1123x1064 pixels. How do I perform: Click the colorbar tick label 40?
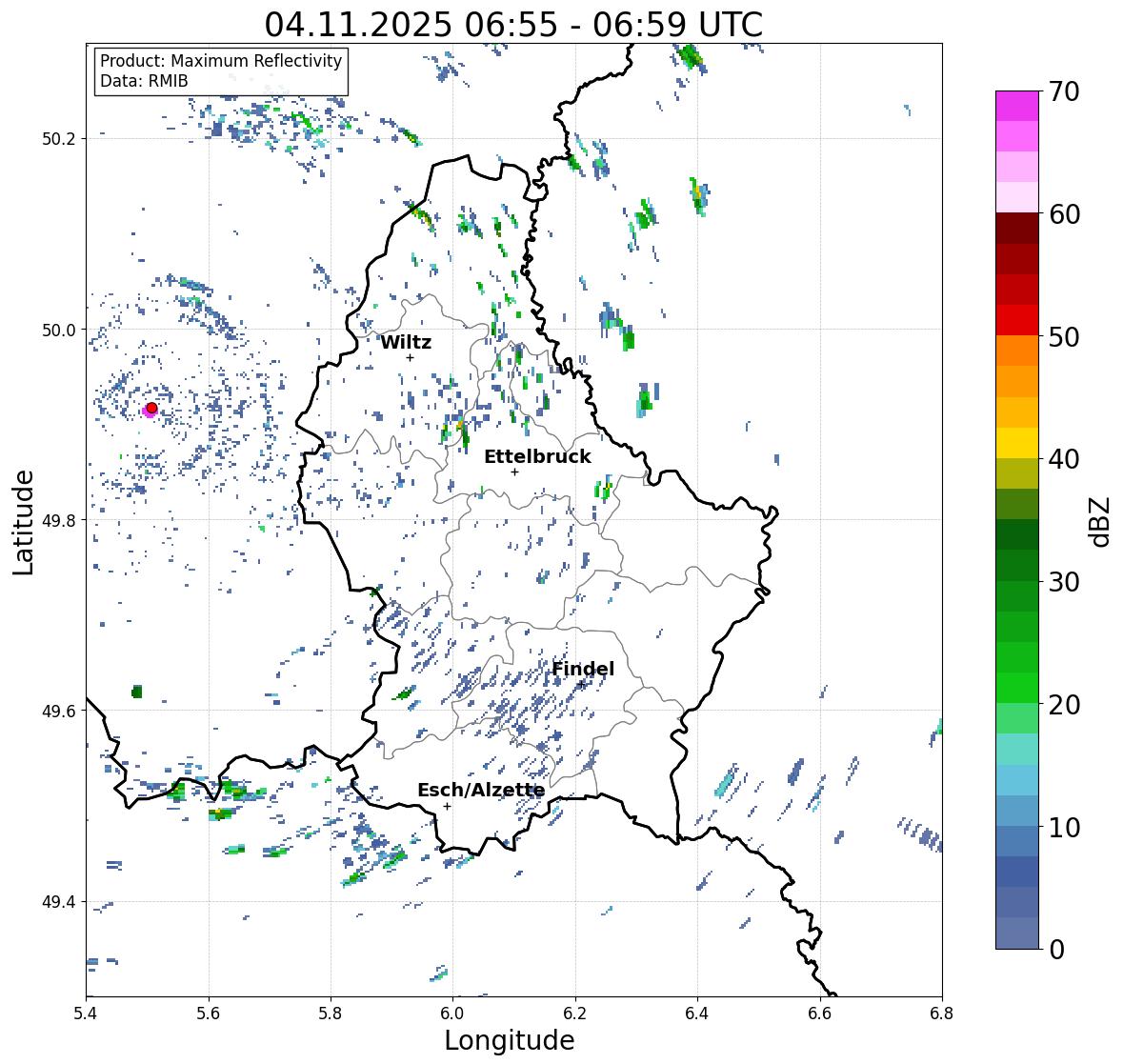tap(1064, 459)
